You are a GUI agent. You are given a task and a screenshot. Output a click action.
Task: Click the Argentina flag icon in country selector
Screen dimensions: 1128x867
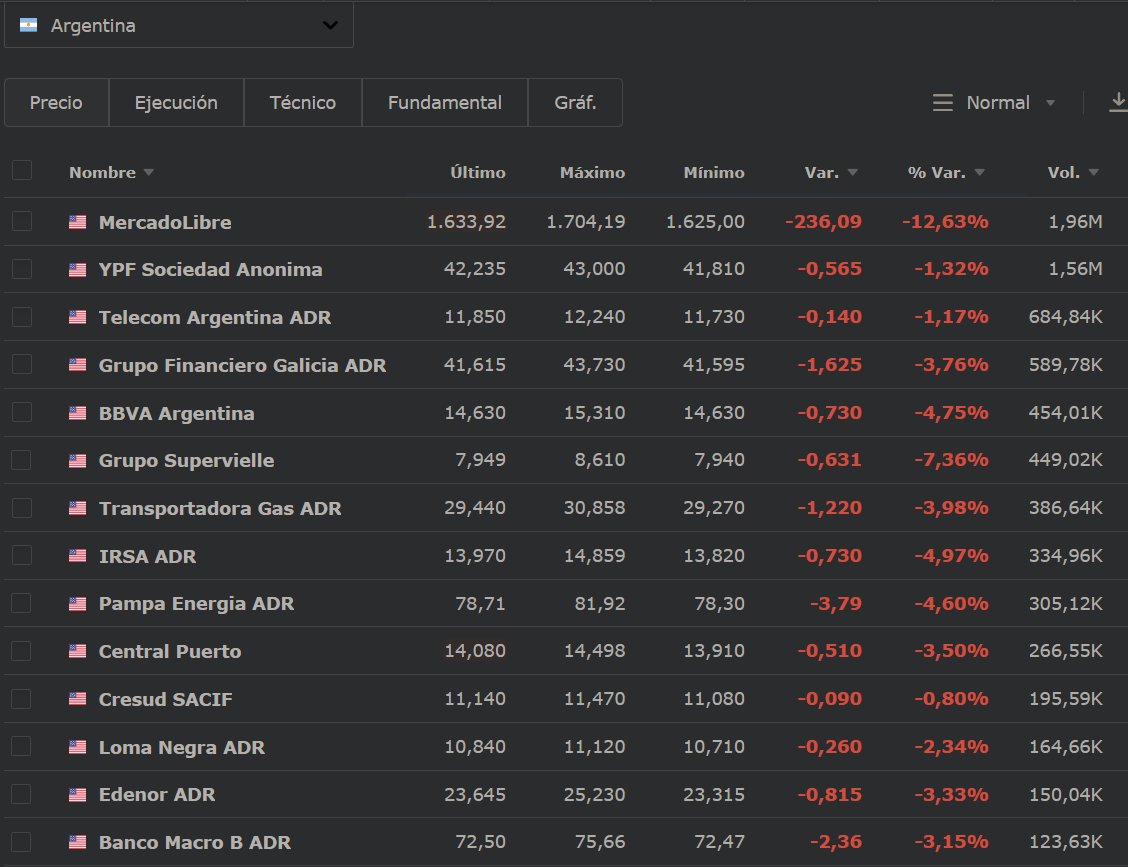coord(28,25)
